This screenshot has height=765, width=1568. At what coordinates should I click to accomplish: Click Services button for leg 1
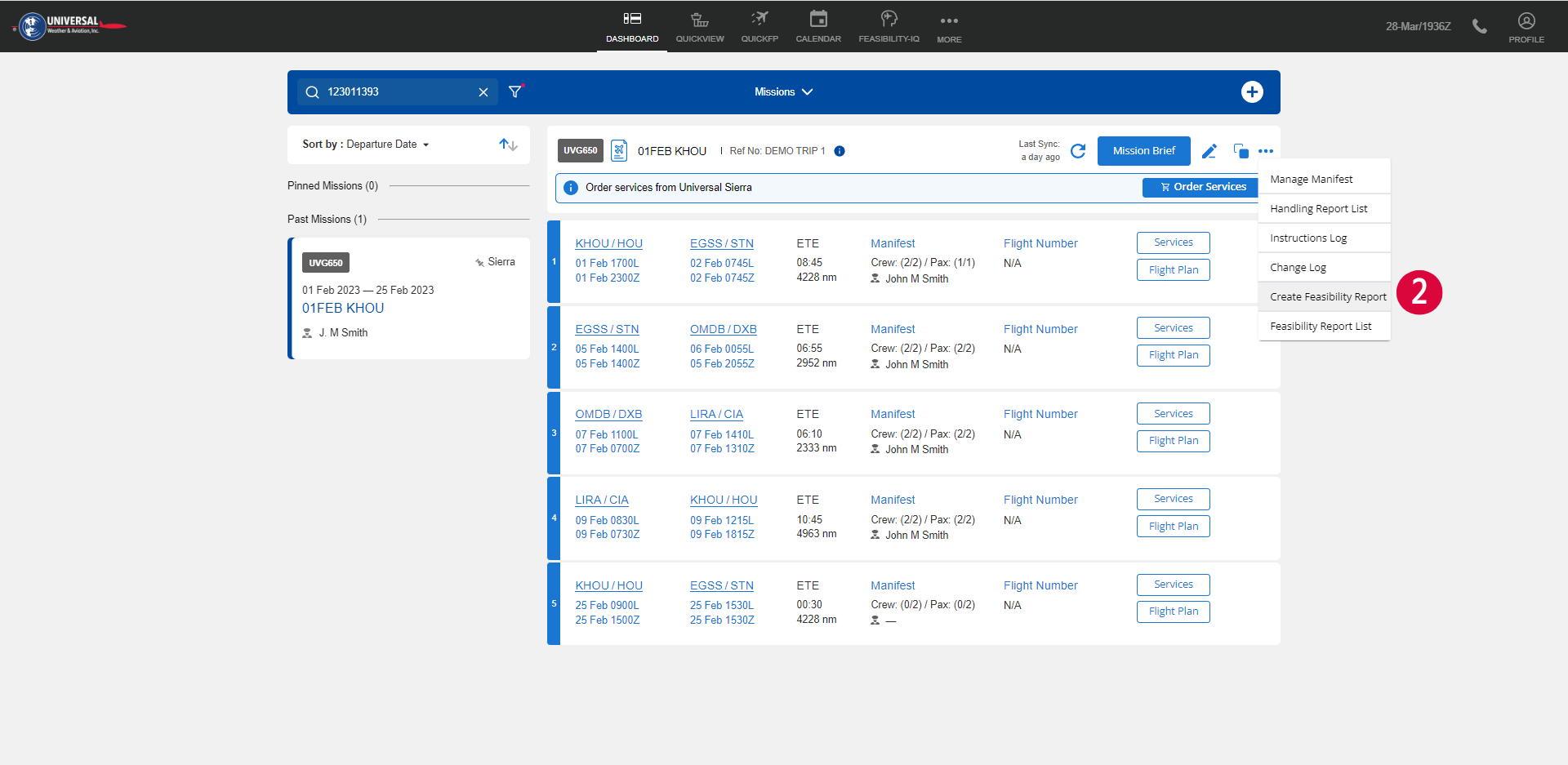tap(1174, 242)
